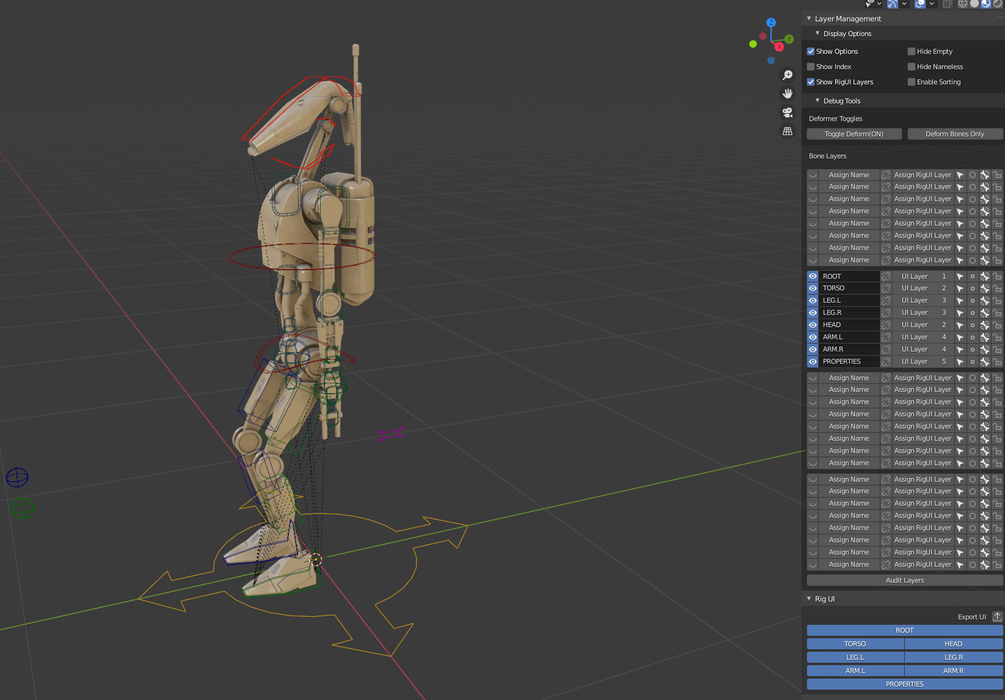Click the circle dot icon in LEG.R row
Screen dimensions: 1005x700
coord(972,313)
